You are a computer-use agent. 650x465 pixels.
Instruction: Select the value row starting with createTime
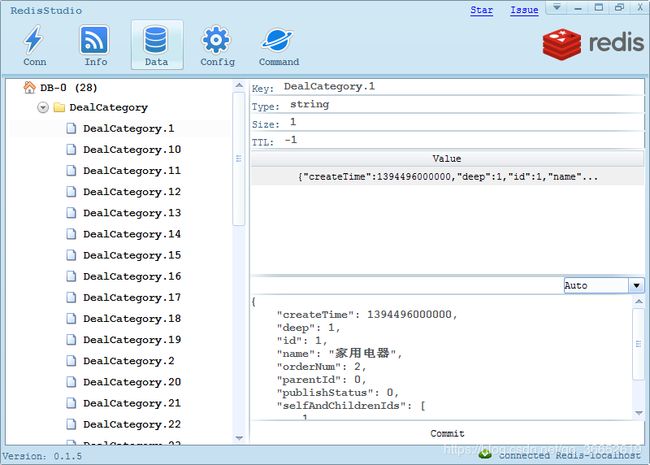click(447, 177)
